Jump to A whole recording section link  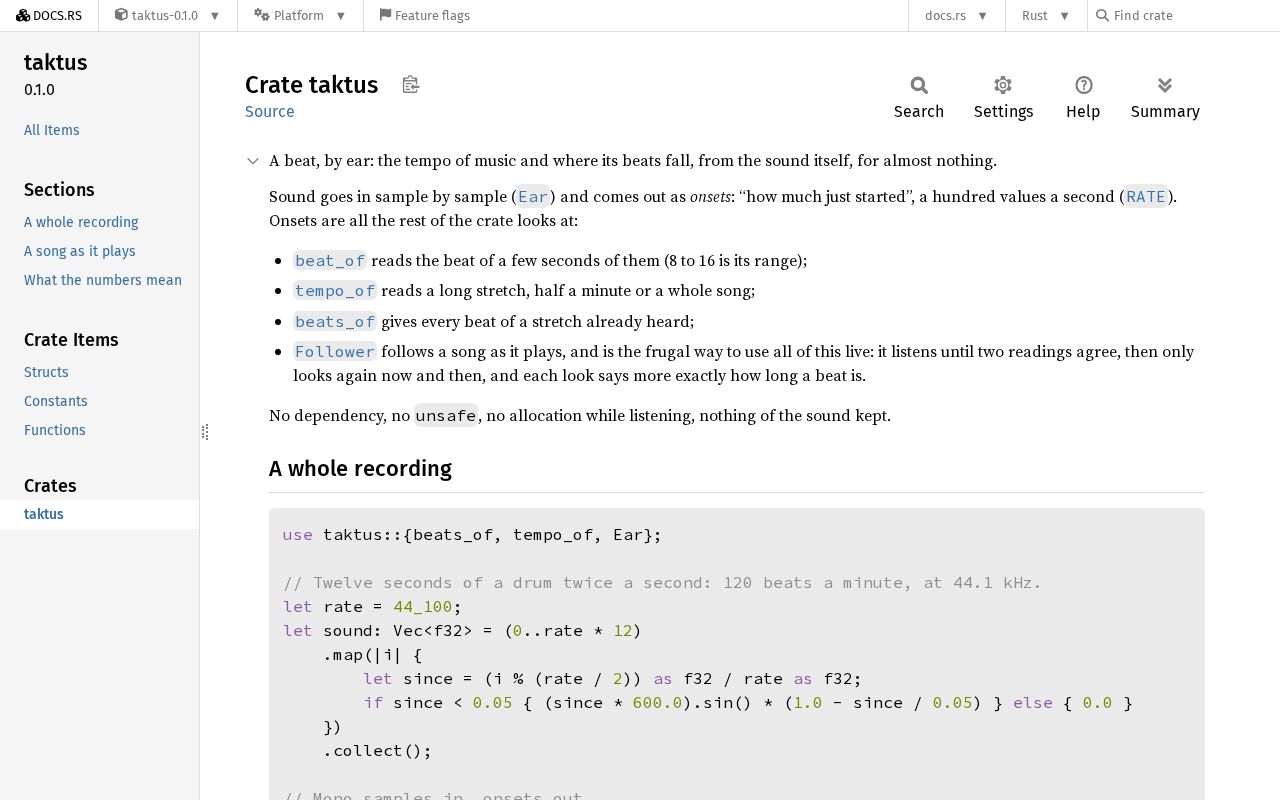[81, 222]
